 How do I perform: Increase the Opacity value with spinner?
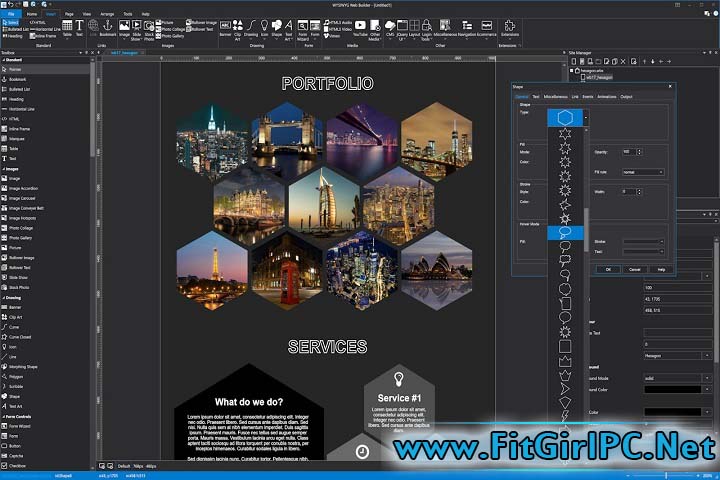(x=639, y=150)
